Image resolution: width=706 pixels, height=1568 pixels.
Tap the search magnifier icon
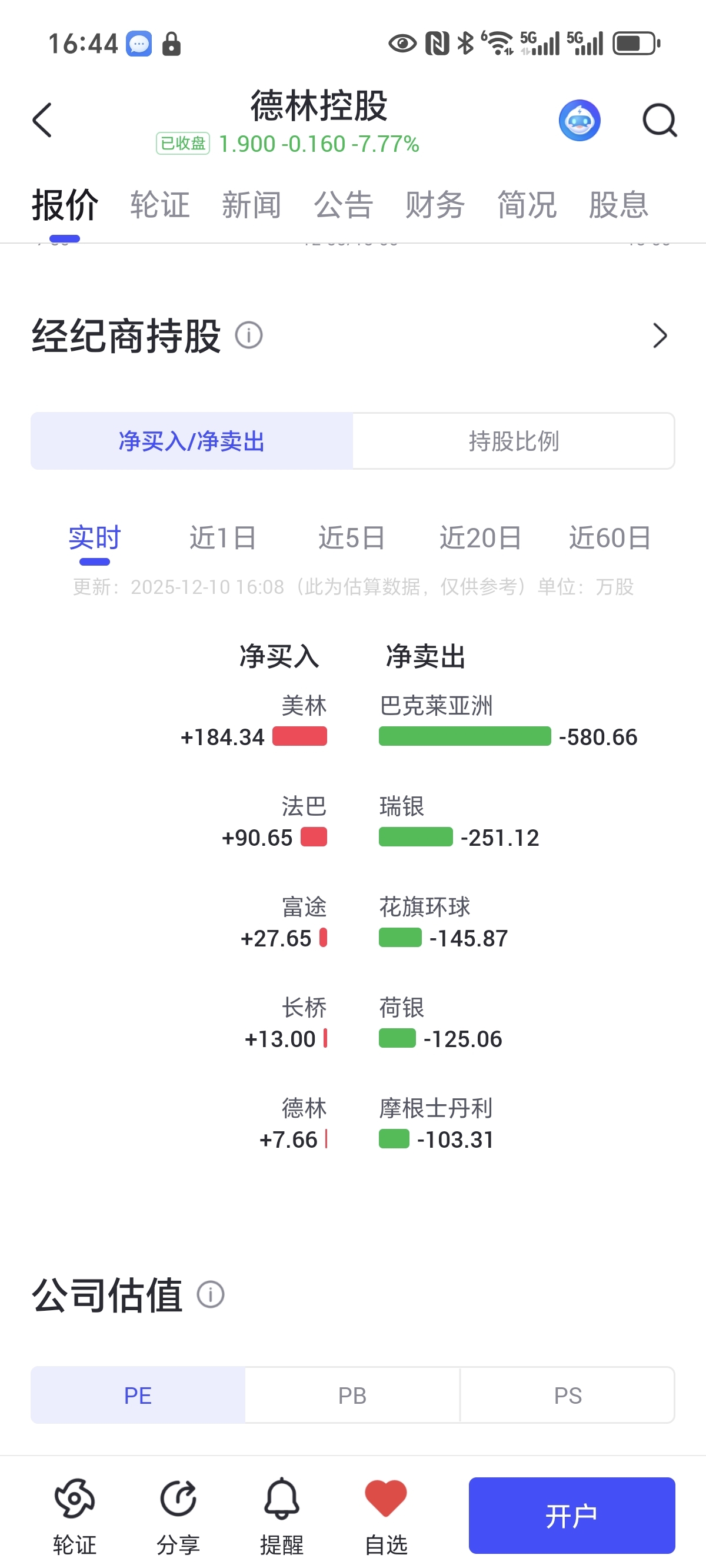point(659,120)
